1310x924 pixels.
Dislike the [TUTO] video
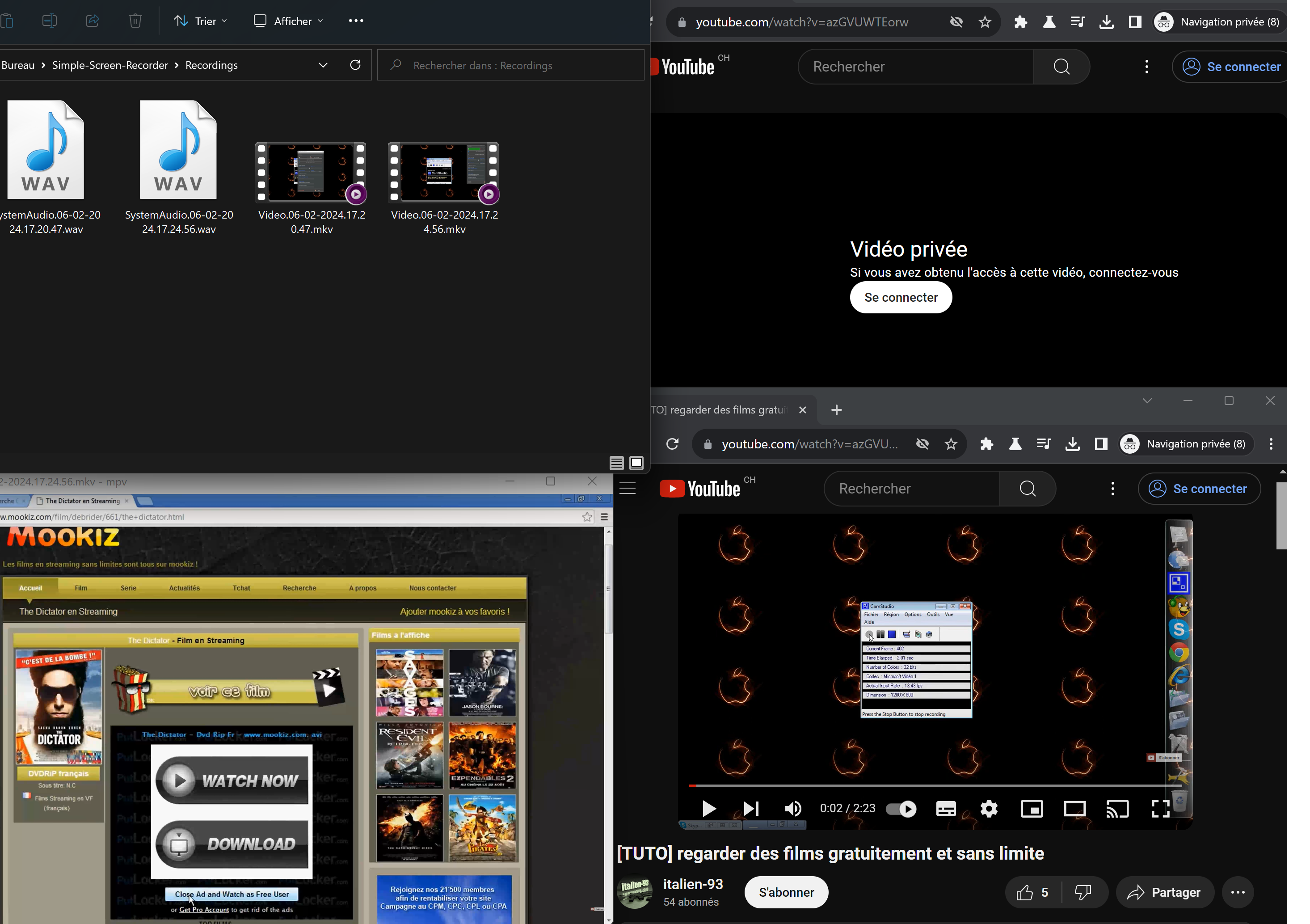point(1083,893)
